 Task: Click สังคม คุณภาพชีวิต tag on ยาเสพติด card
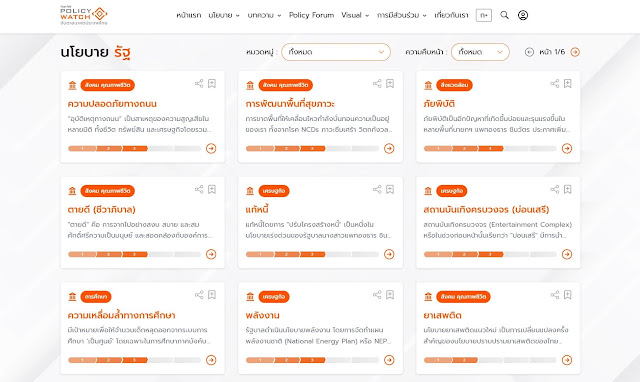[463, 297]
